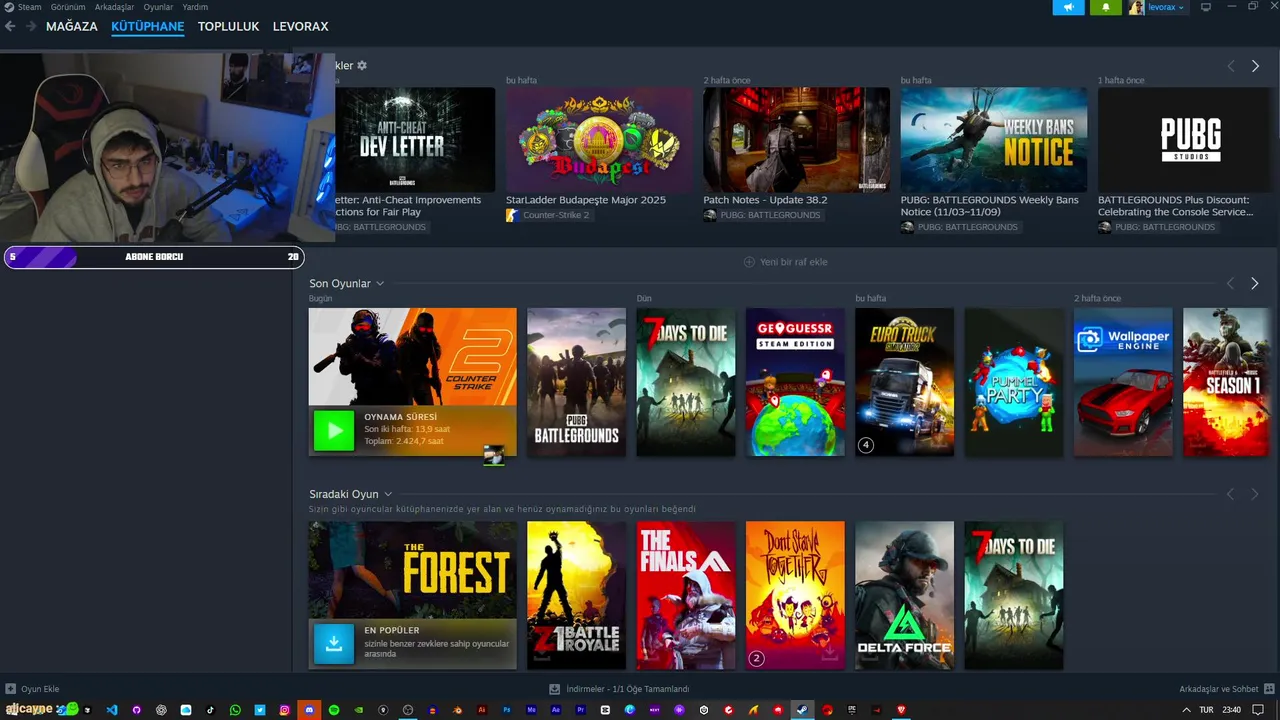1280x720 pixels.
Task: Click PUBG: BATTLEGROUNDS label under Patch Notes
Action: click(770, 215)
